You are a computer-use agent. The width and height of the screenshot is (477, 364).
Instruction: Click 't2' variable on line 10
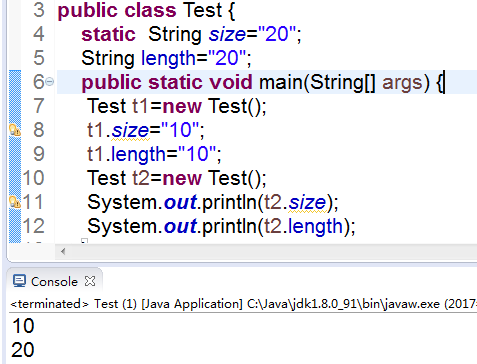141,178
